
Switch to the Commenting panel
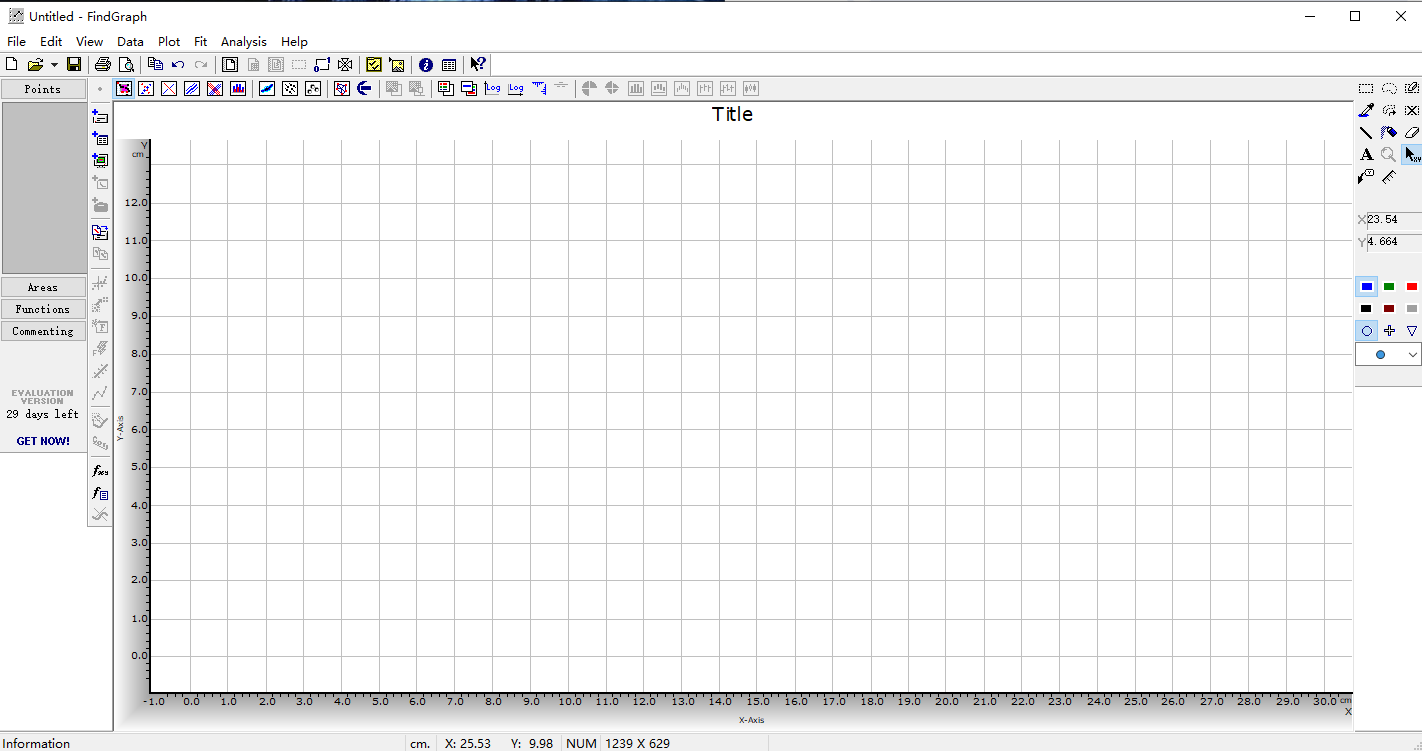pos(43,331)
